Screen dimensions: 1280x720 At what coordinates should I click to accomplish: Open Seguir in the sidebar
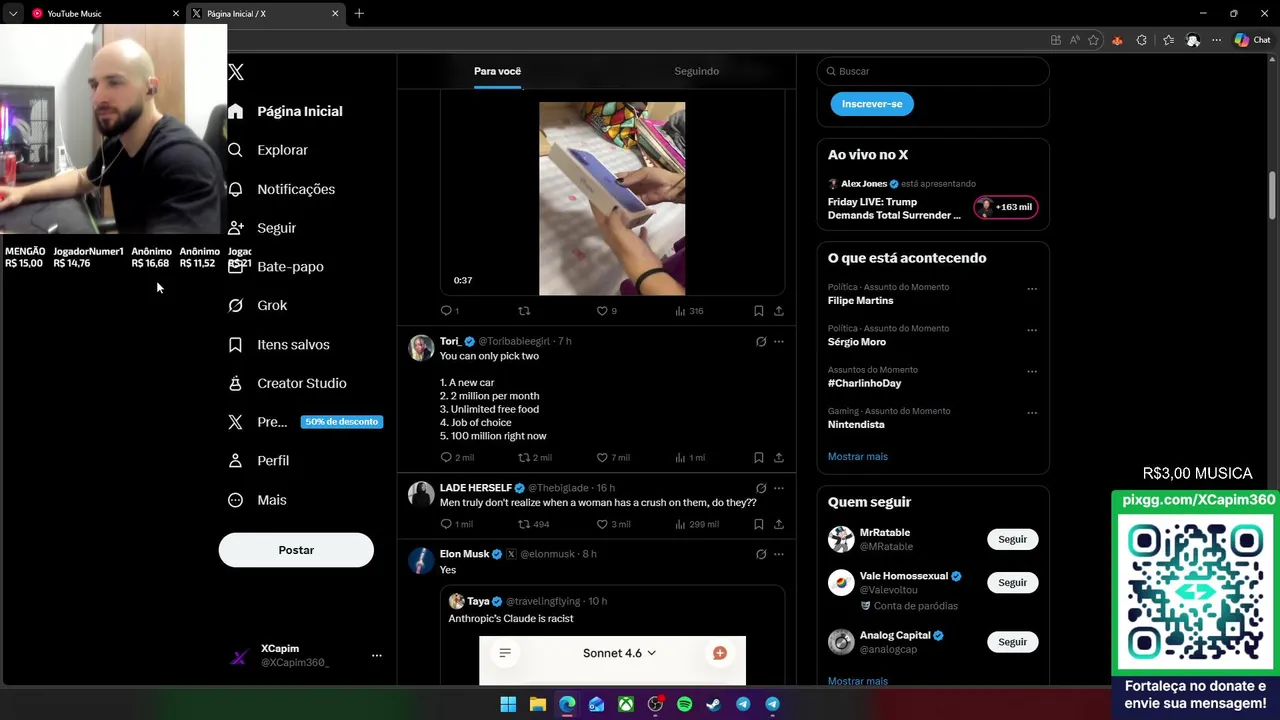[261, 228]
